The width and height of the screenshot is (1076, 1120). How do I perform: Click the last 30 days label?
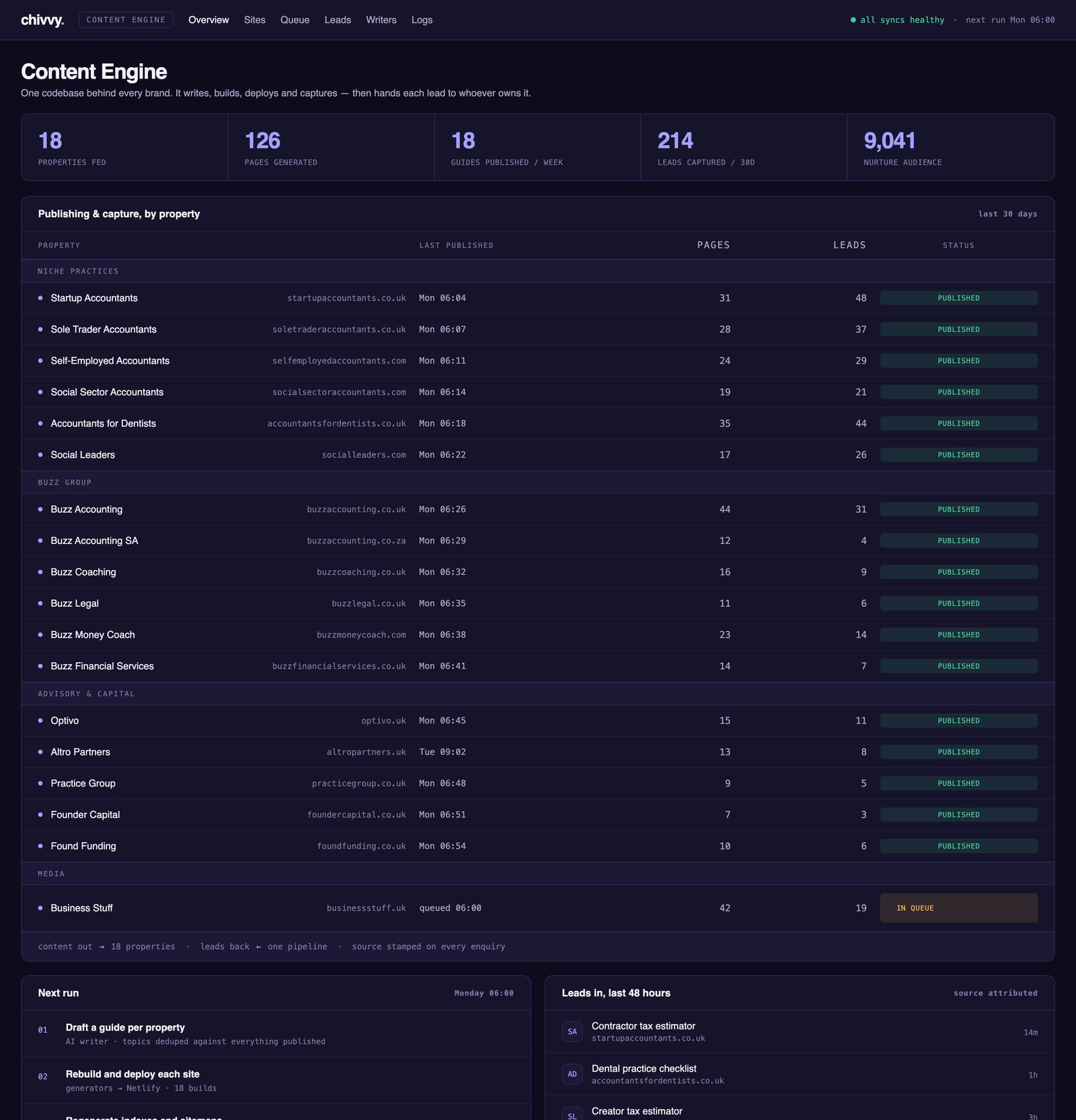click(1007, 214)
